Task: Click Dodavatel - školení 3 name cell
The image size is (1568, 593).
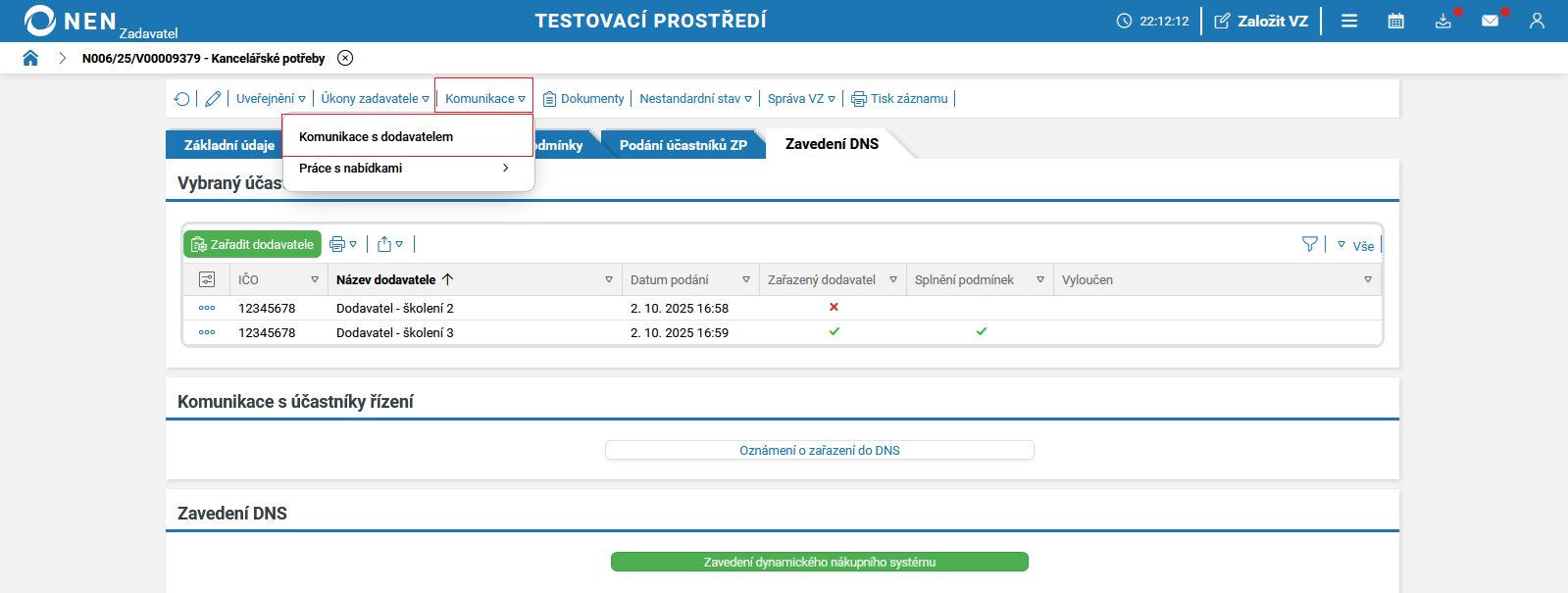Action: click(x=395, y=332)
